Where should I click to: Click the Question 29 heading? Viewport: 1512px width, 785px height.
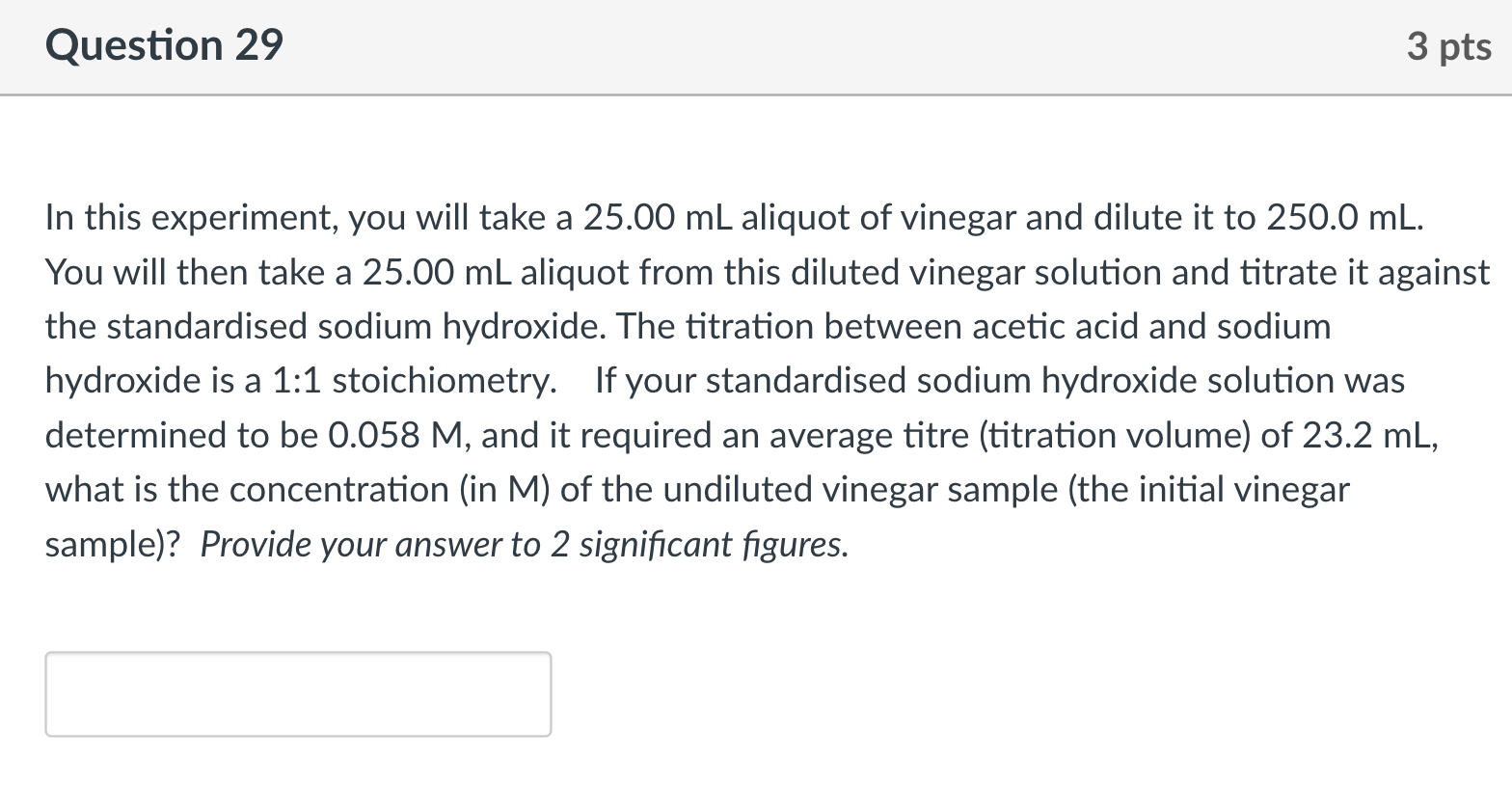click(164, 44)
